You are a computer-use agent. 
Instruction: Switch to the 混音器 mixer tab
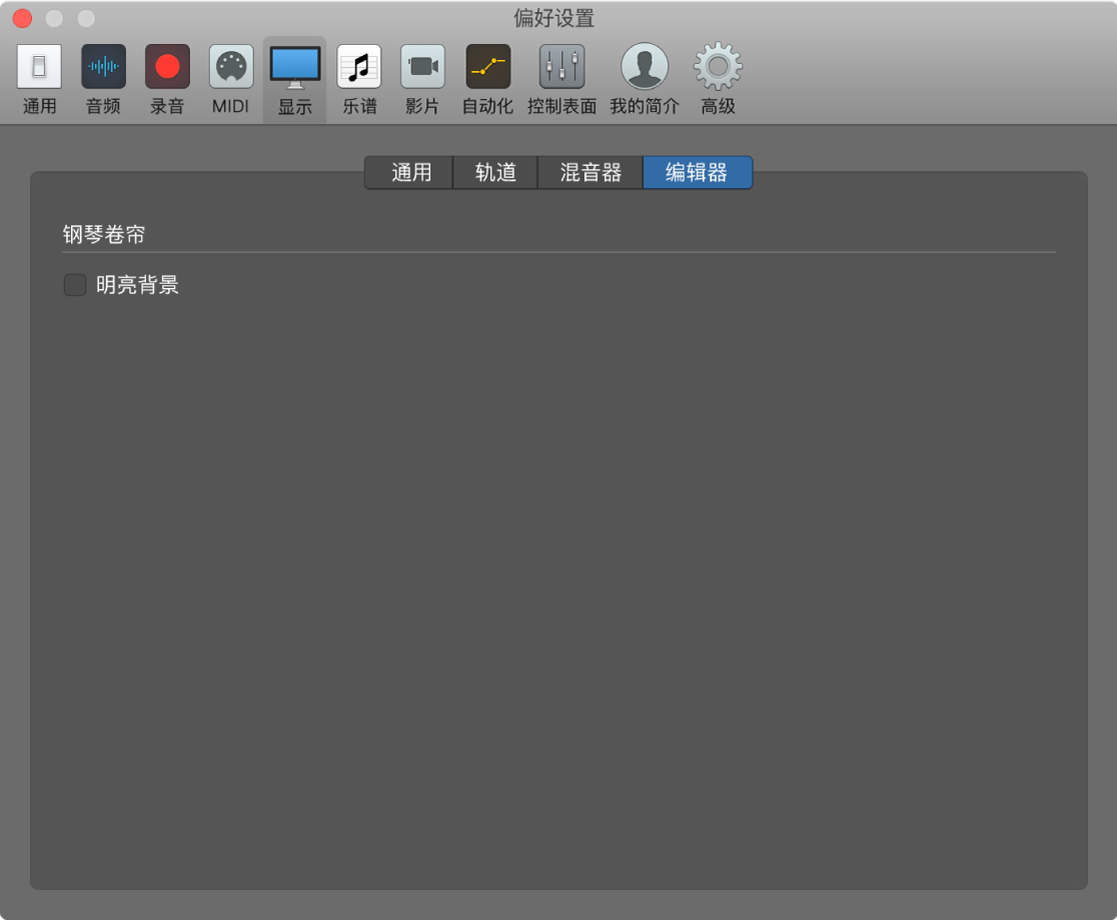[591, 172]
